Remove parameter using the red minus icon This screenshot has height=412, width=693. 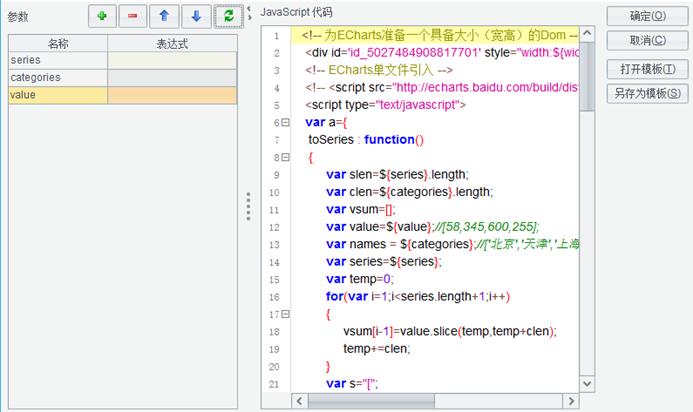[x=133, y=16]
